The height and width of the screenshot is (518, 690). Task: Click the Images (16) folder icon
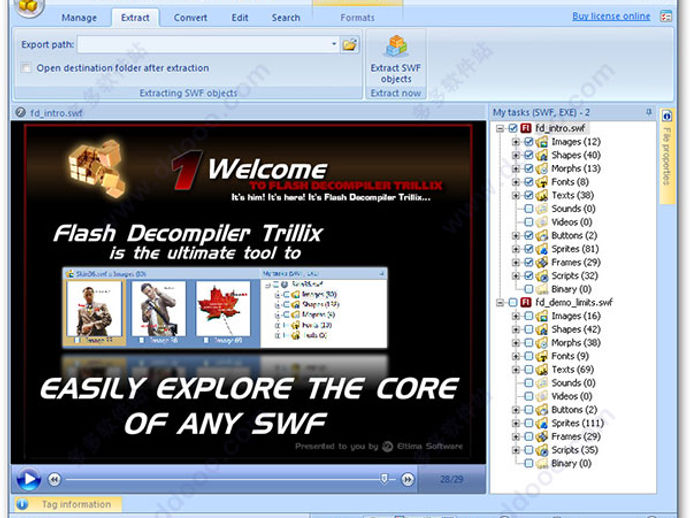[x=542, y=316]
